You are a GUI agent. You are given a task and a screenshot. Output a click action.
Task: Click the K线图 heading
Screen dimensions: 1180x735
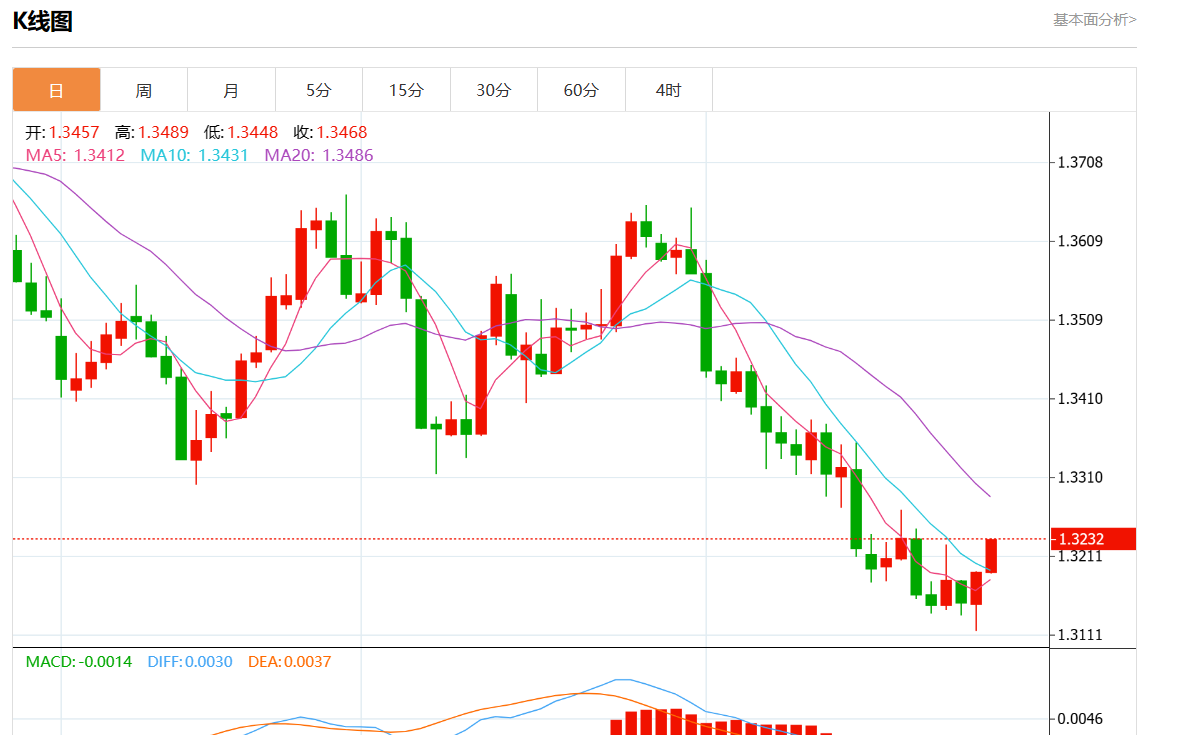[x=43, y=21]
